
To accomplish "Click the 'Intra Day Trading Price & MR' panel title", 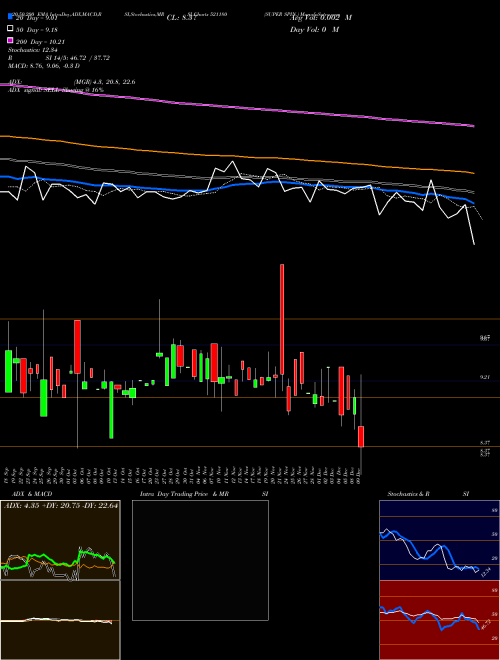I will pos(184,494).
